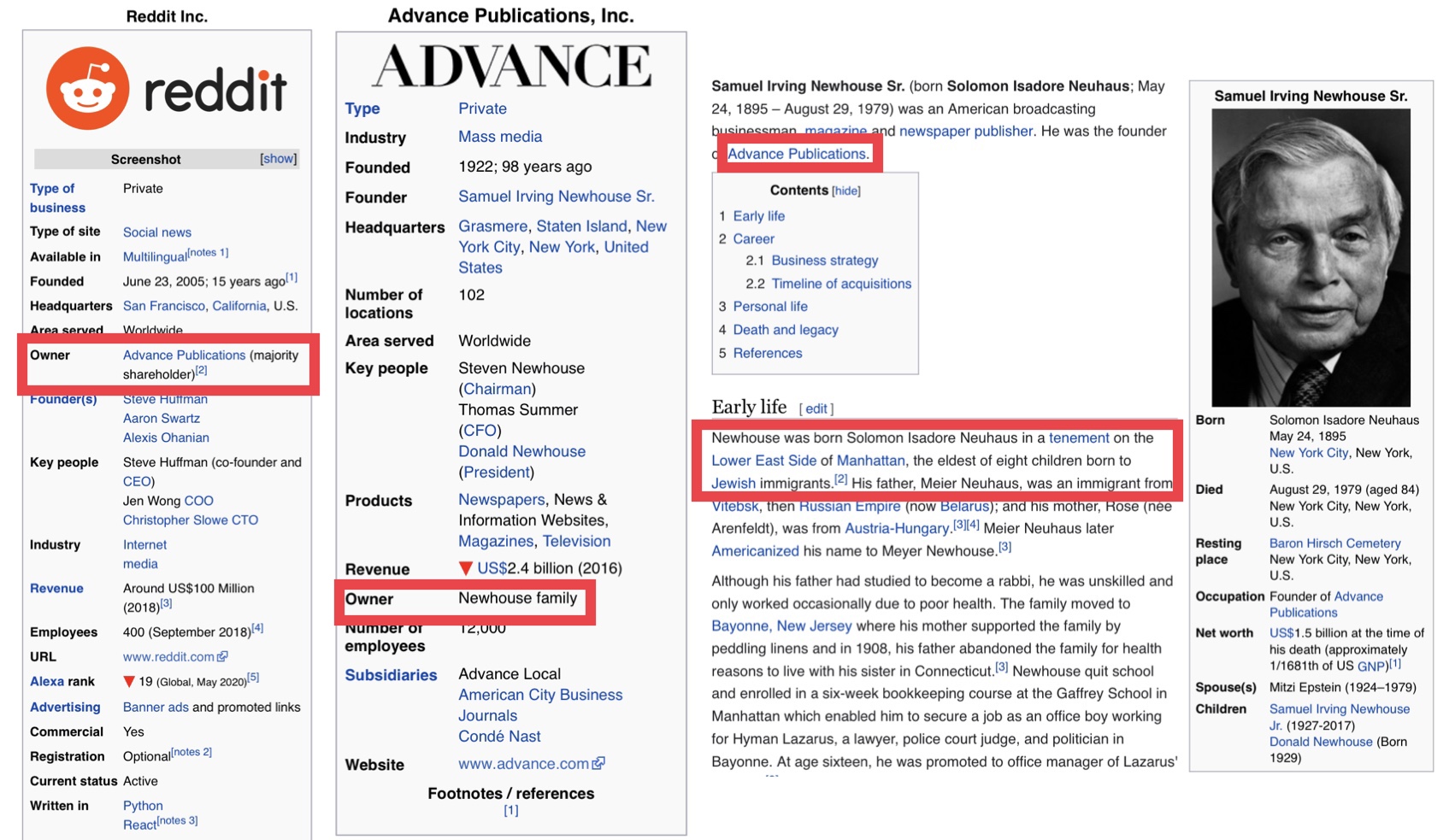The image size is (1455, 840).
Task: Click footnote [1] under Footnotes / references
Action: 511,810
